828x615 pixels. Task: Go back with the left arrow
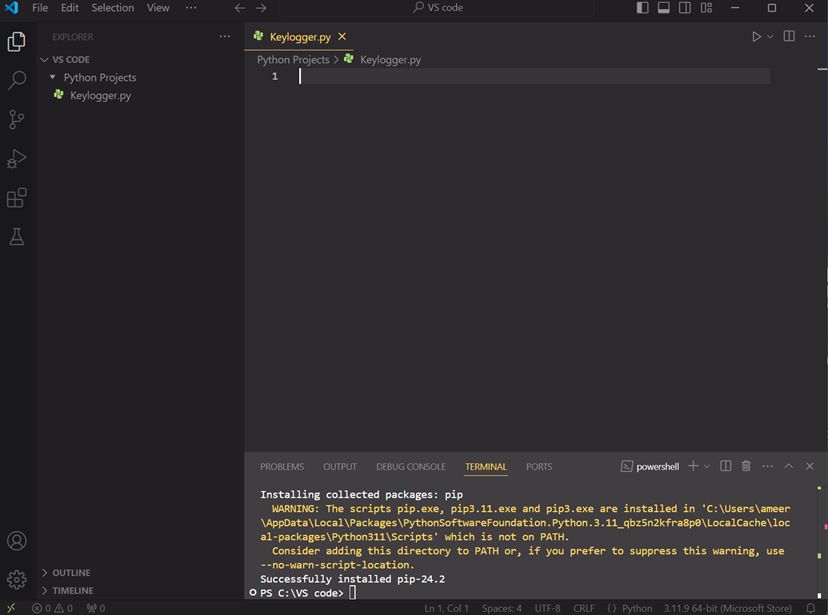pos(240,8)
